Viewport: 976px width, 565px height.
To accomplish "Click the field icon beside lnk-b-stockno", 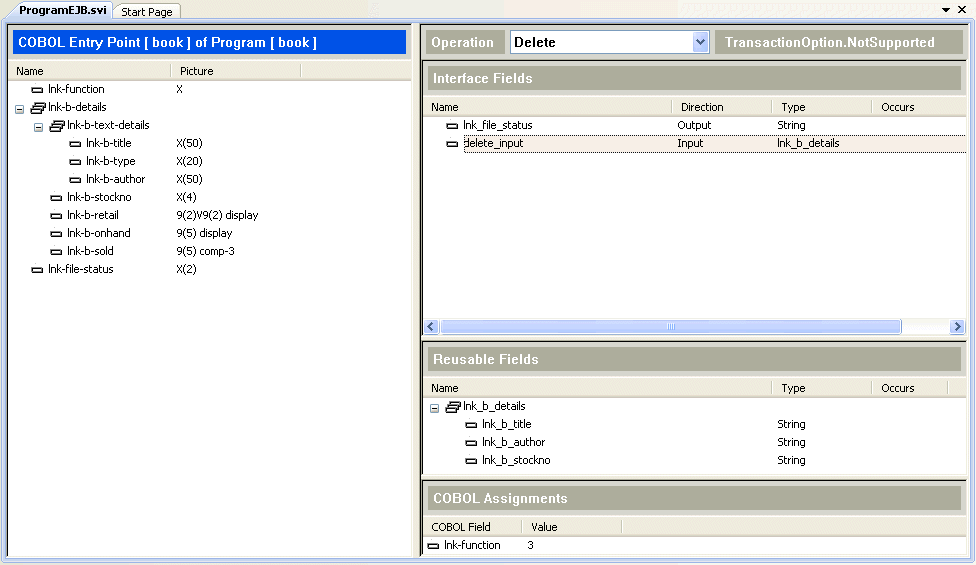I will (57, 198).
